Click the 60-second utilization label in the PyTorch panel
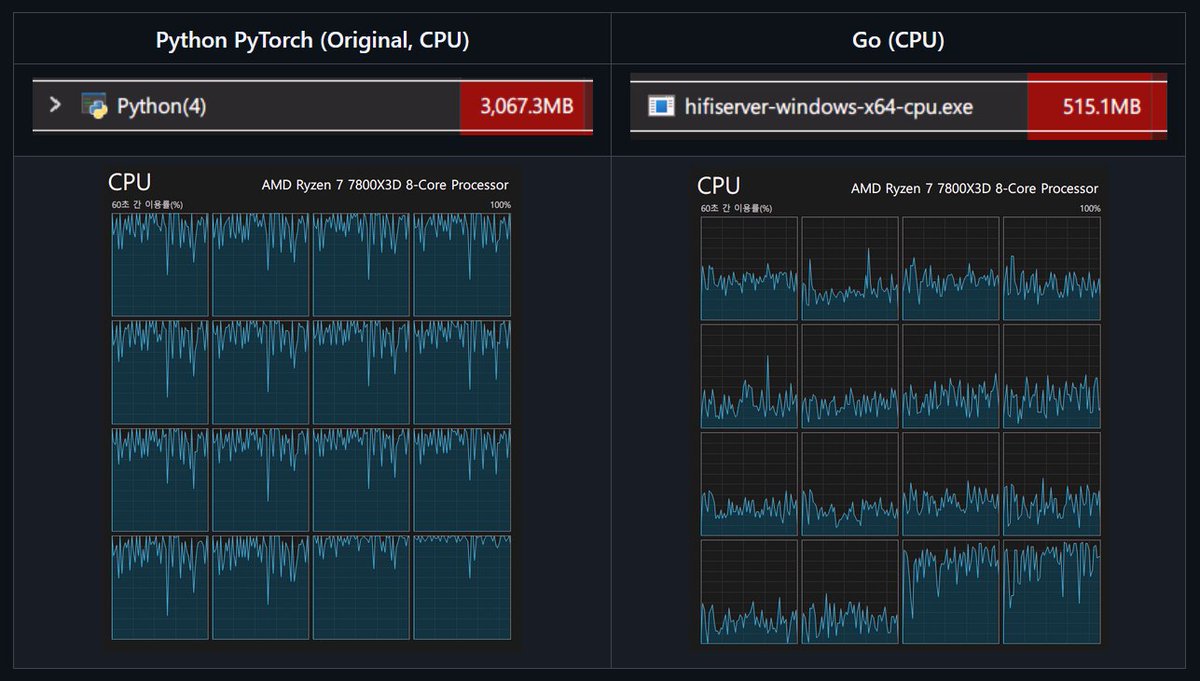1200x681 pixels. (x=147, y=205)
